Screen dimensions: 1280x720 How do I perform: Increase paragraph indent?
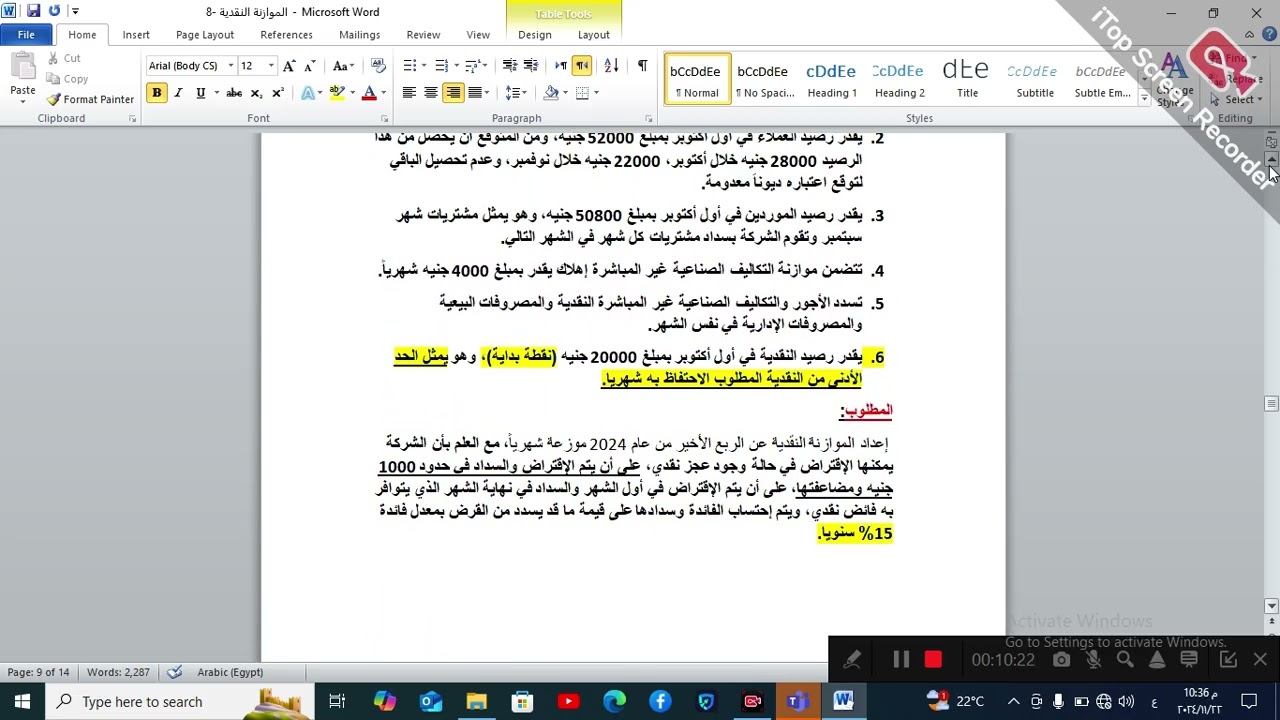[x=532, y=66]
